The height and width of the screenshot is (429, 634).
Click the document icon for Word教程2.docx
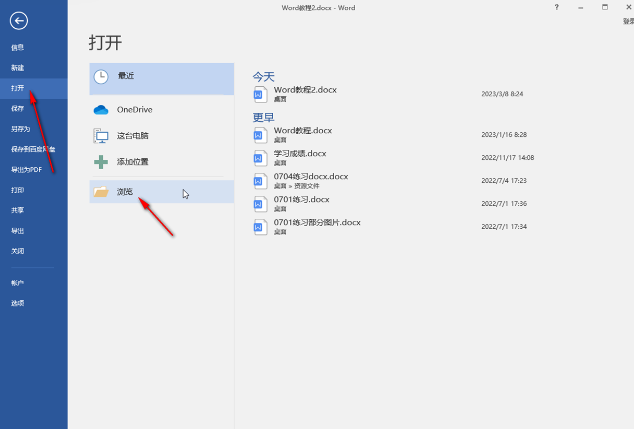[260, 94]
